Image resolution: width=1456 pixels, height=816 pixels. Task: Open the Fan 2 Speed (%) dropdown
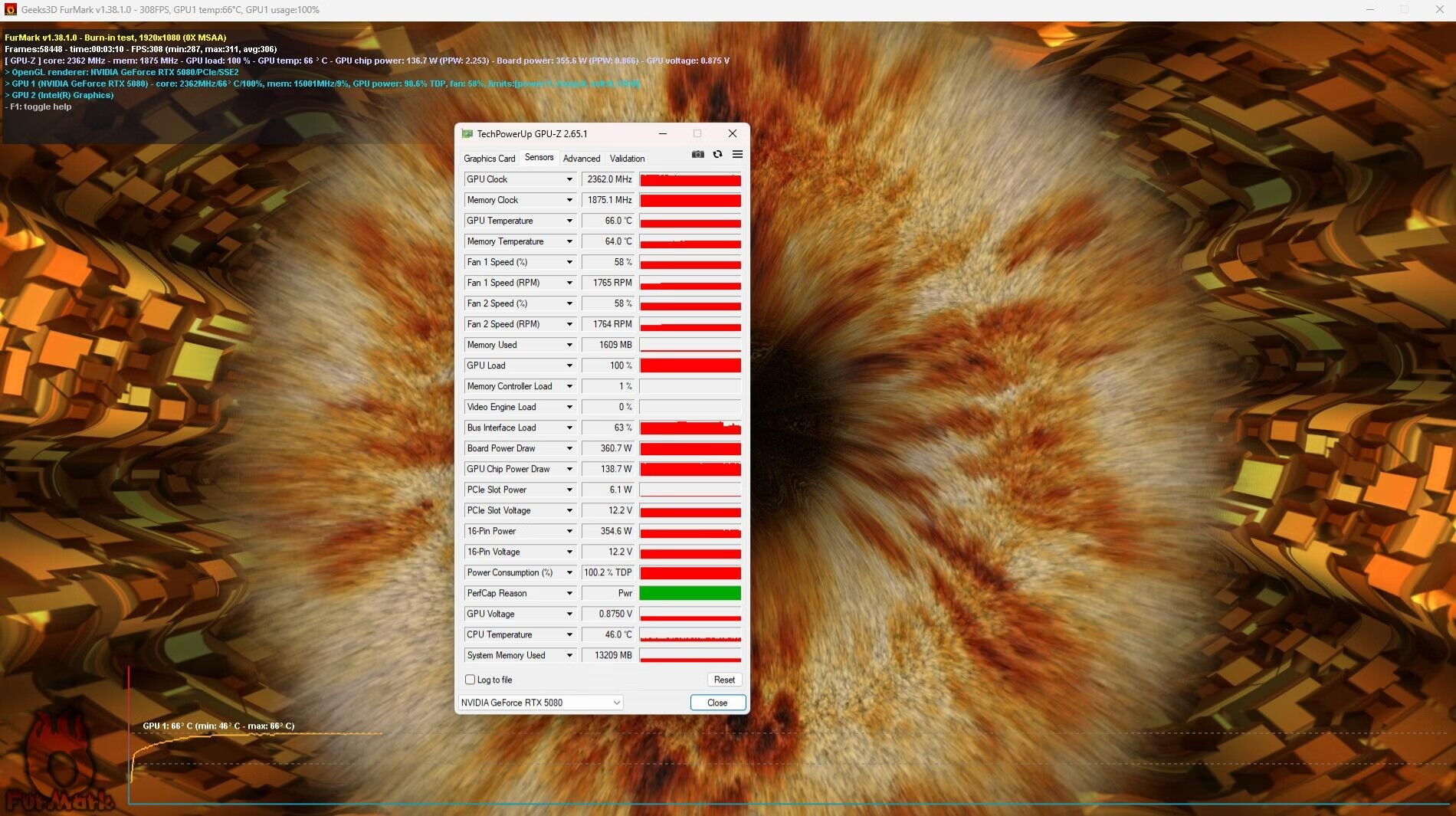coord(569,303)
